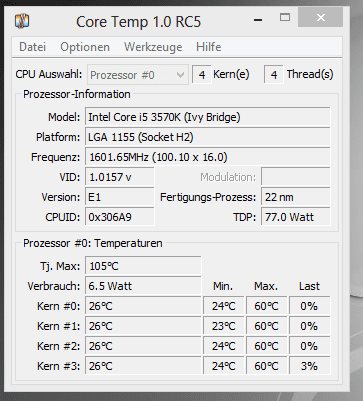
Task: Click Kern #3 load value 3%
Action: pos(309,366)
